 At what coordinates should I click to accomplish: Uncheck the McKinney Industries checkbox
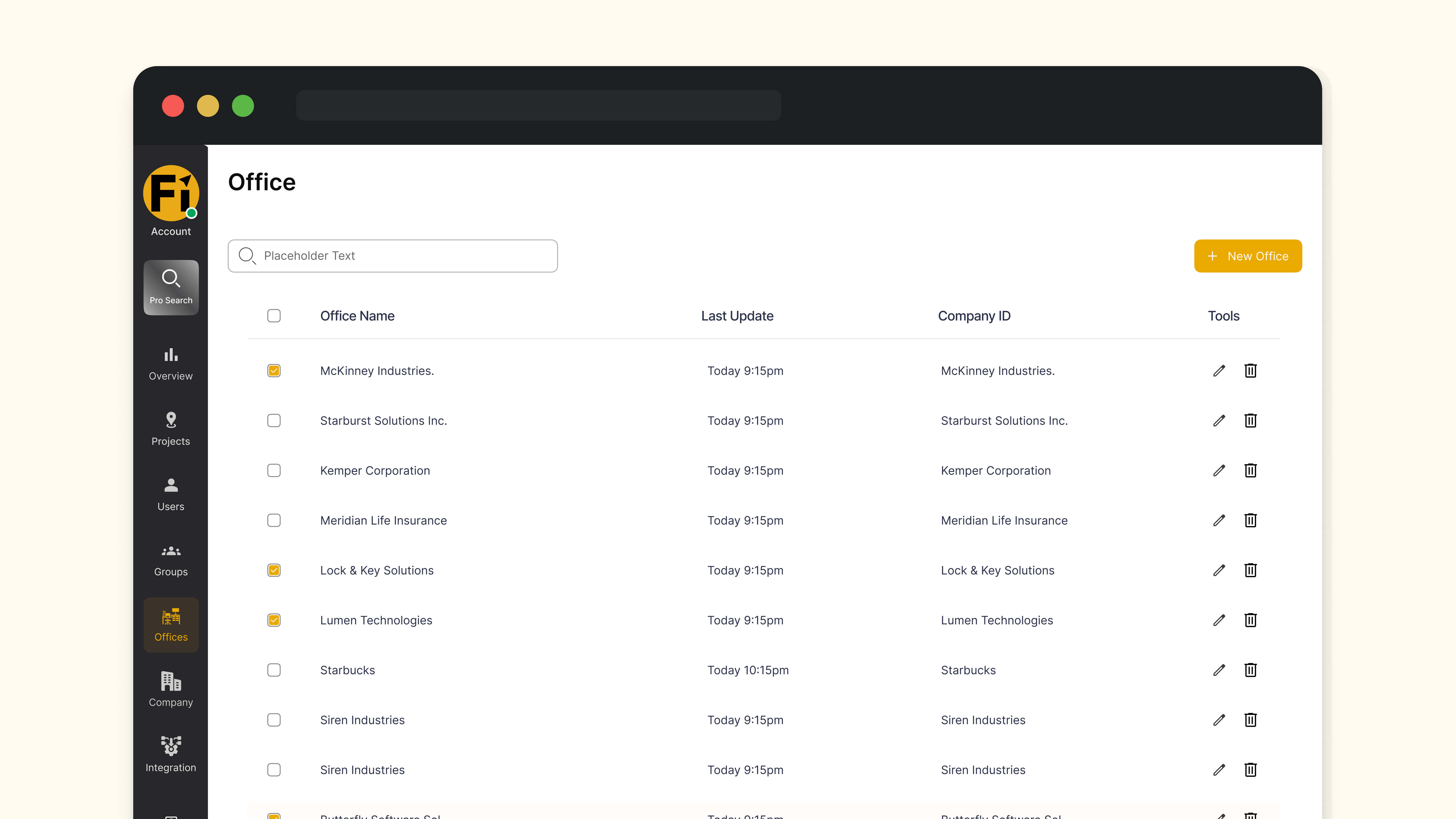[274, 371]
